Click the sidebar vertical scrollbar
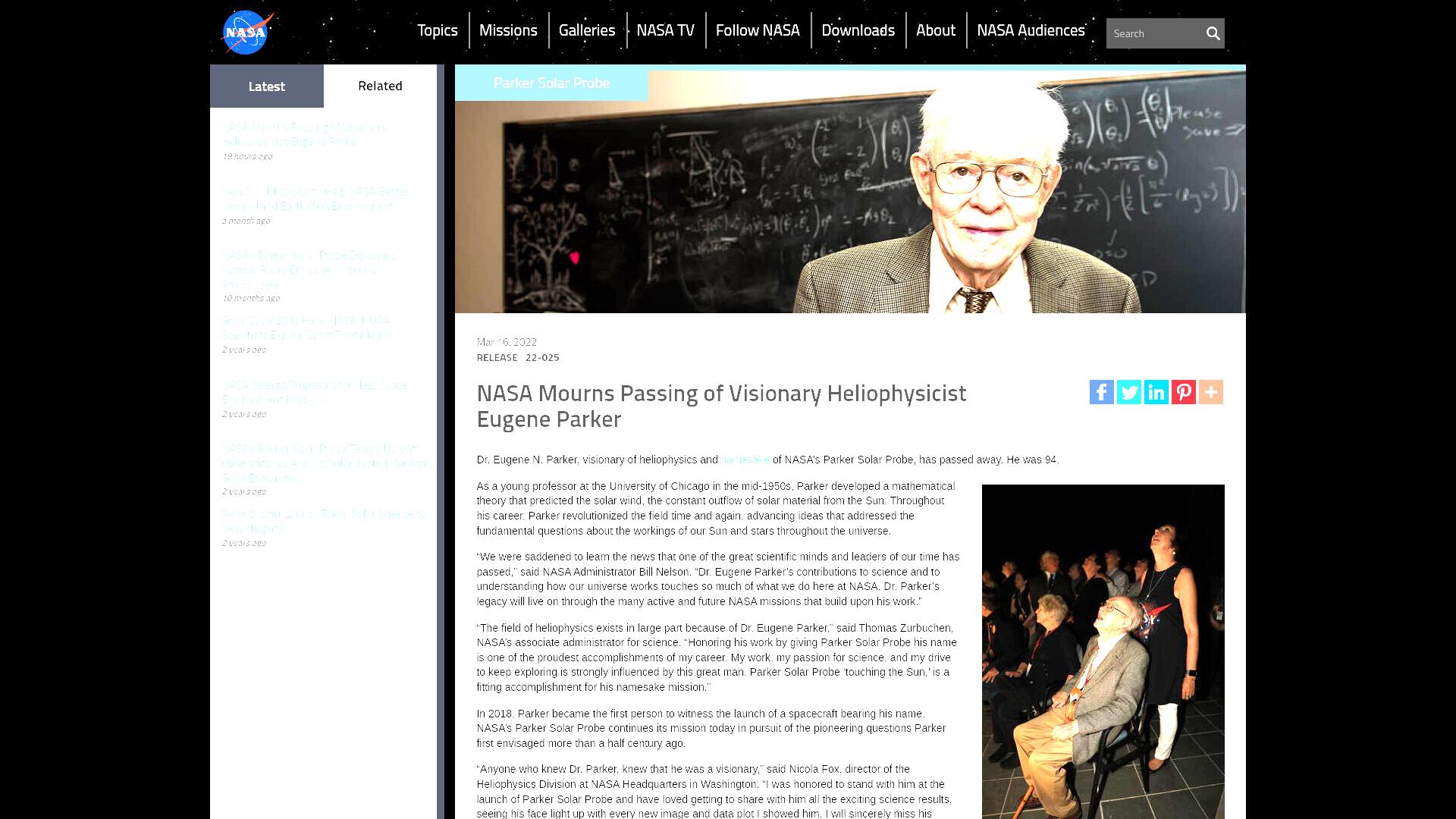The image size is (1456, 819). [x=441, y=441]
